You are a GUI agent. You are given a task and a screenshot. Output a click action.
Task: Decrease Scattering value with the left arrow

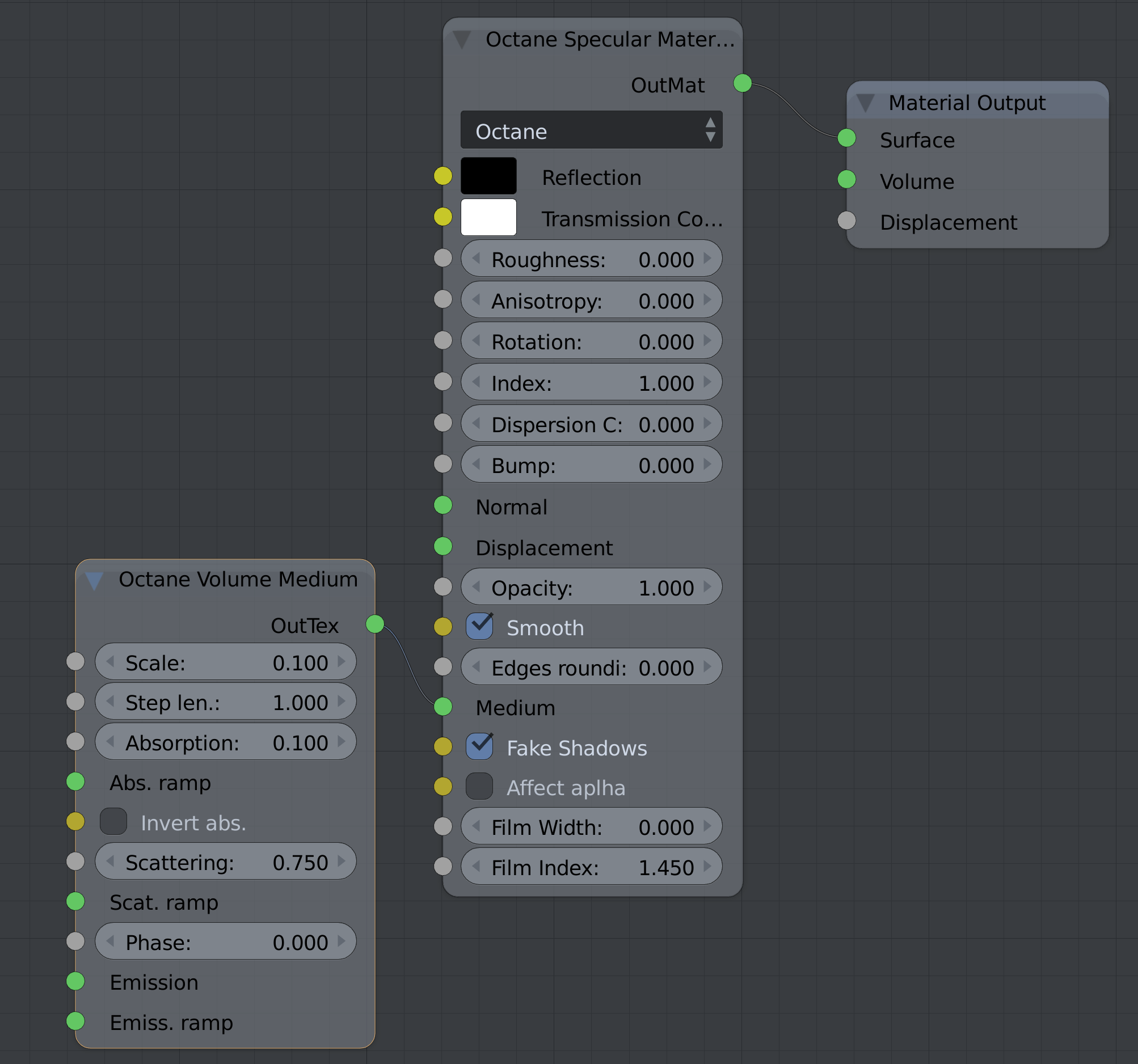click(x=111, y=862)
